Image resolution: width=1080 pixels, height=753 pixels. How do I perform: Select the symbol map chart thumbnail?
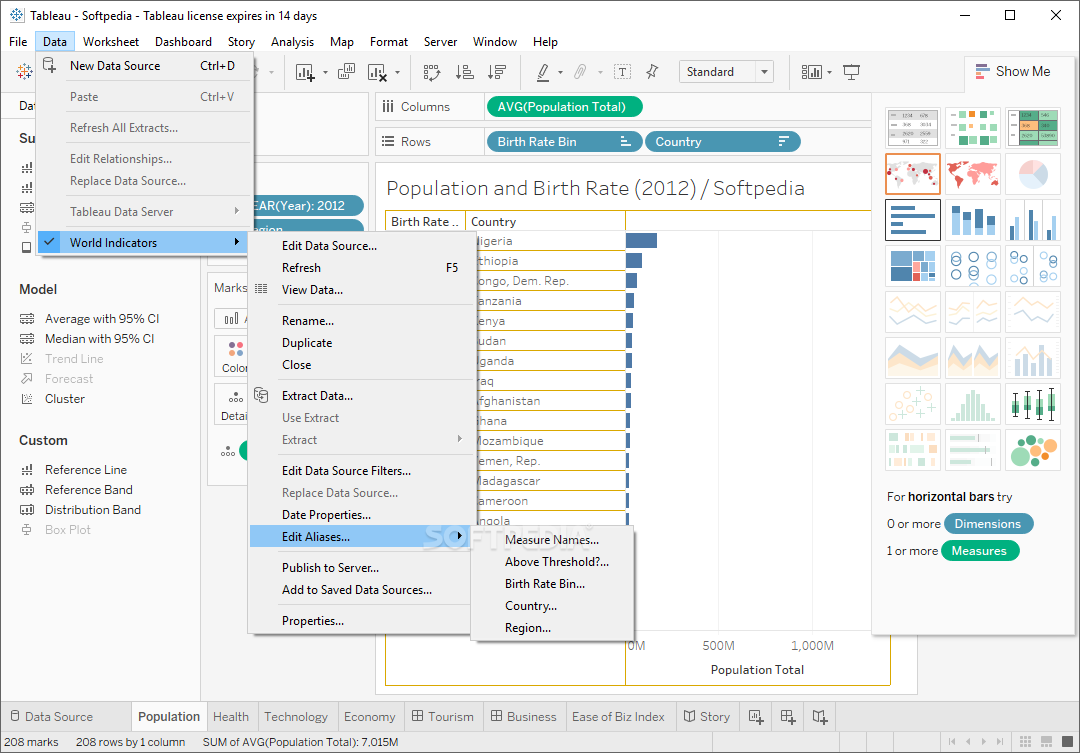click(x=913, y=174)
